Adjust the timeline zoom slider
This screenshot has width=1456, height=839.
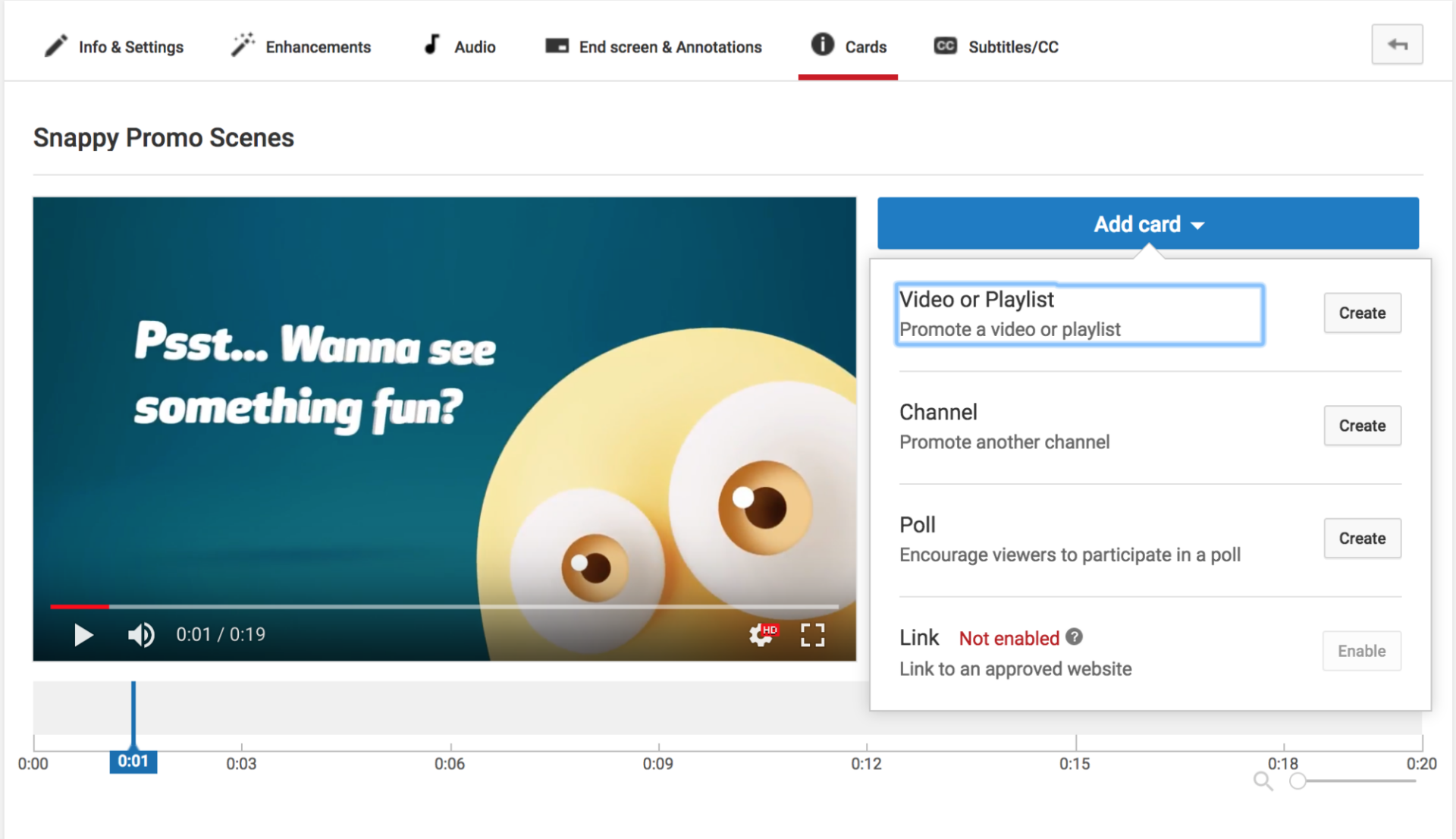(1300, 780)
